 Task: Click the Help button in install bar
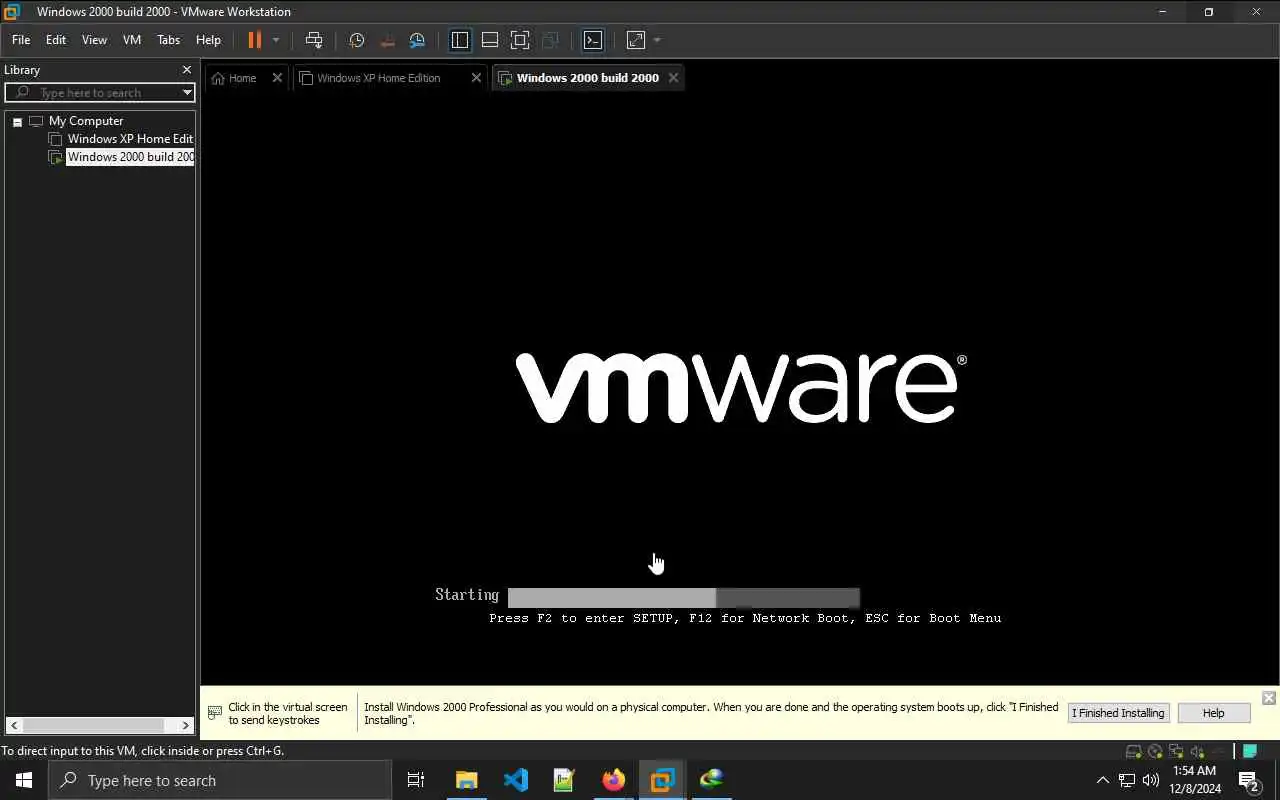point(1213,713)
